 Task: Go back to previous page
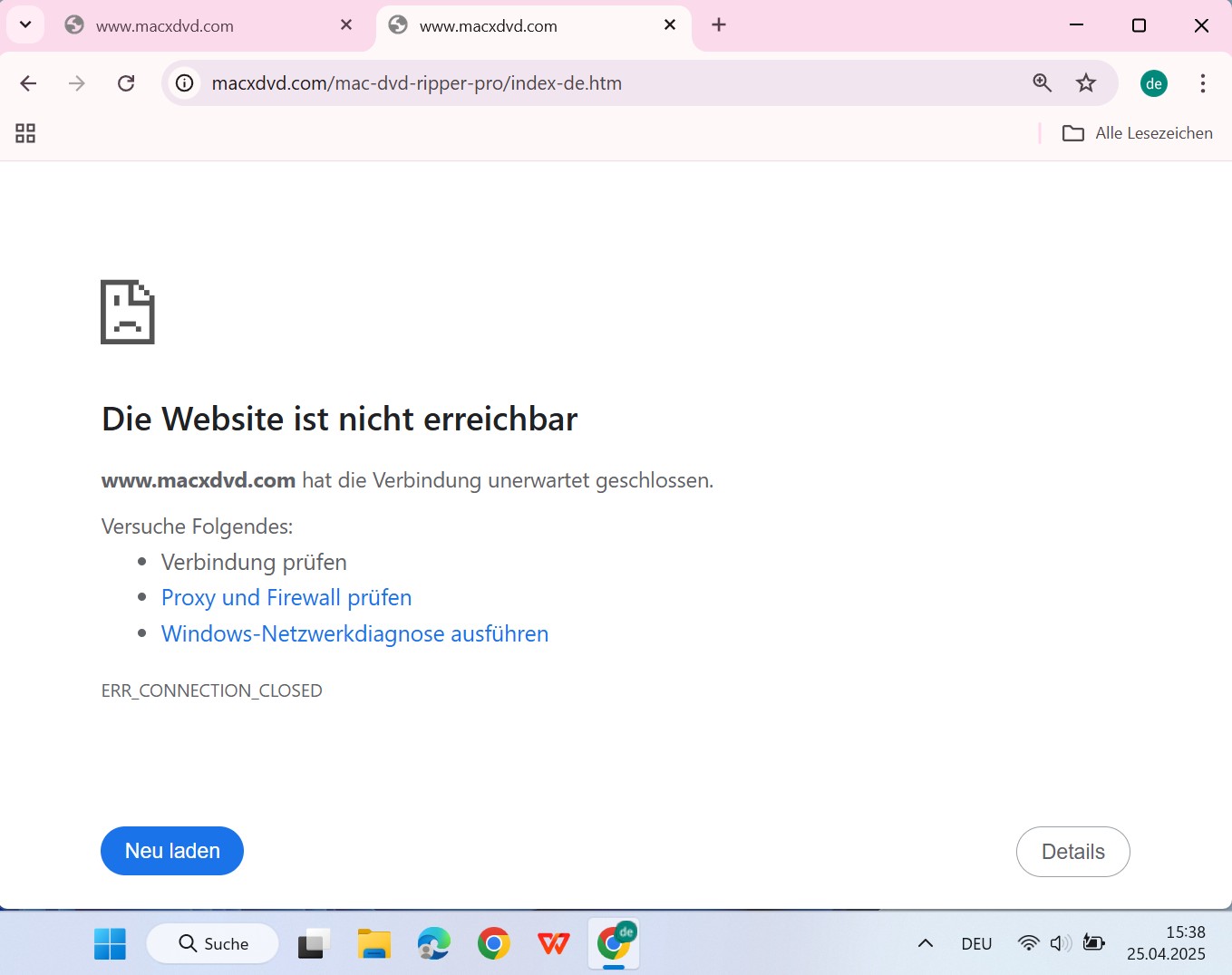pyautogui.click(x=28, y=83)
